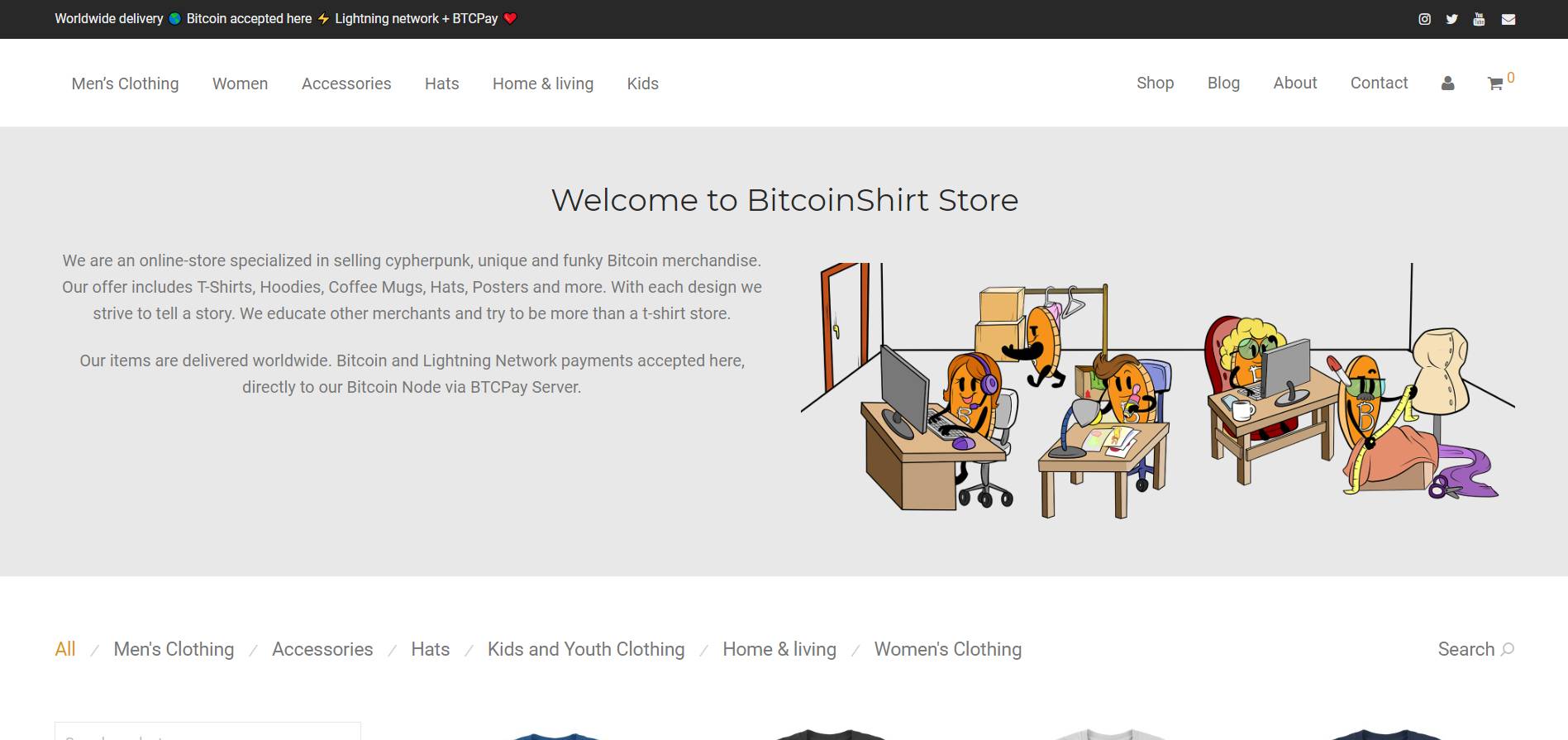The image size is (1568, 740).
Task: Filter by Kids and Youth Clothing
Action: 586,649
